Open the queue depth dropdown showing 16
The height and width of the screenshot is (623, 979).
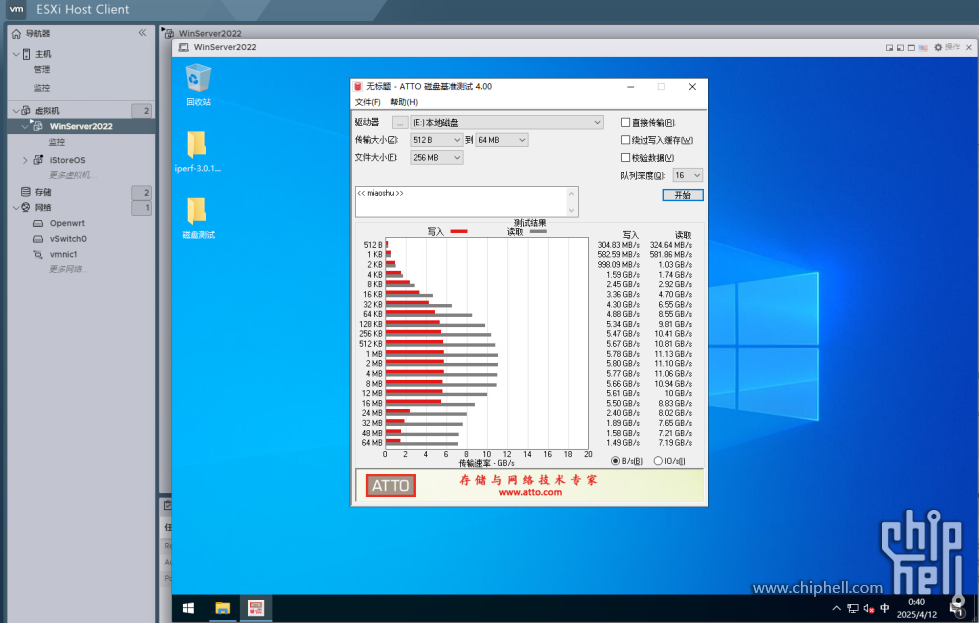pyautogui.click(x=687, y=175)
